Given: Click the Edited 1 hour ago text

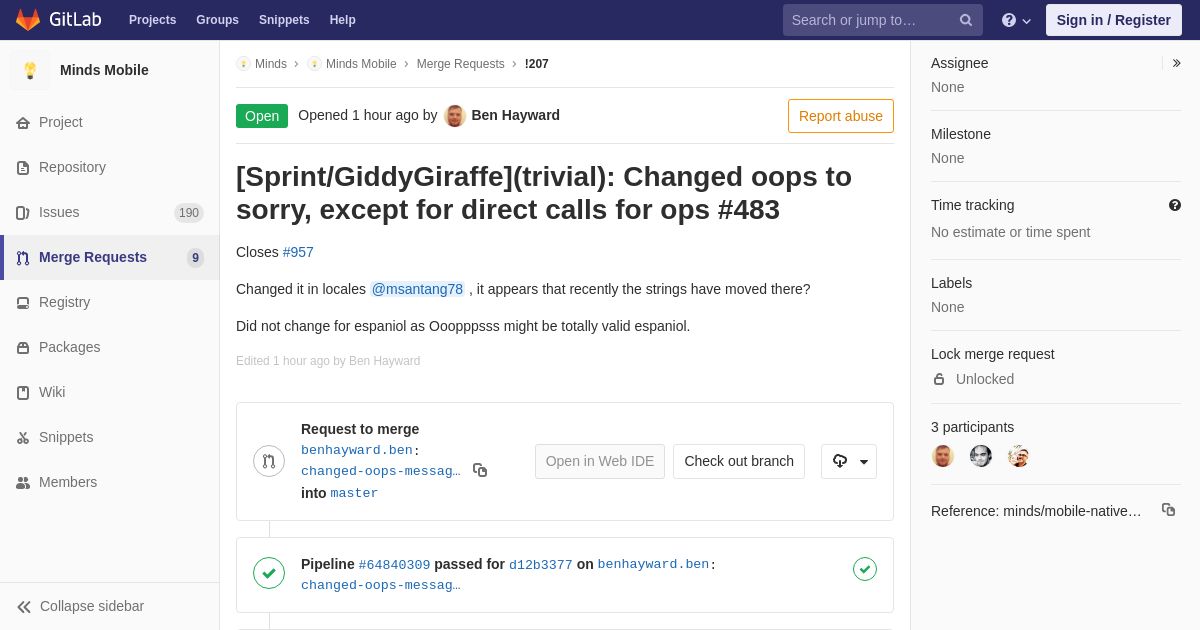Looking at the screenshot, I should coord(328,361).
